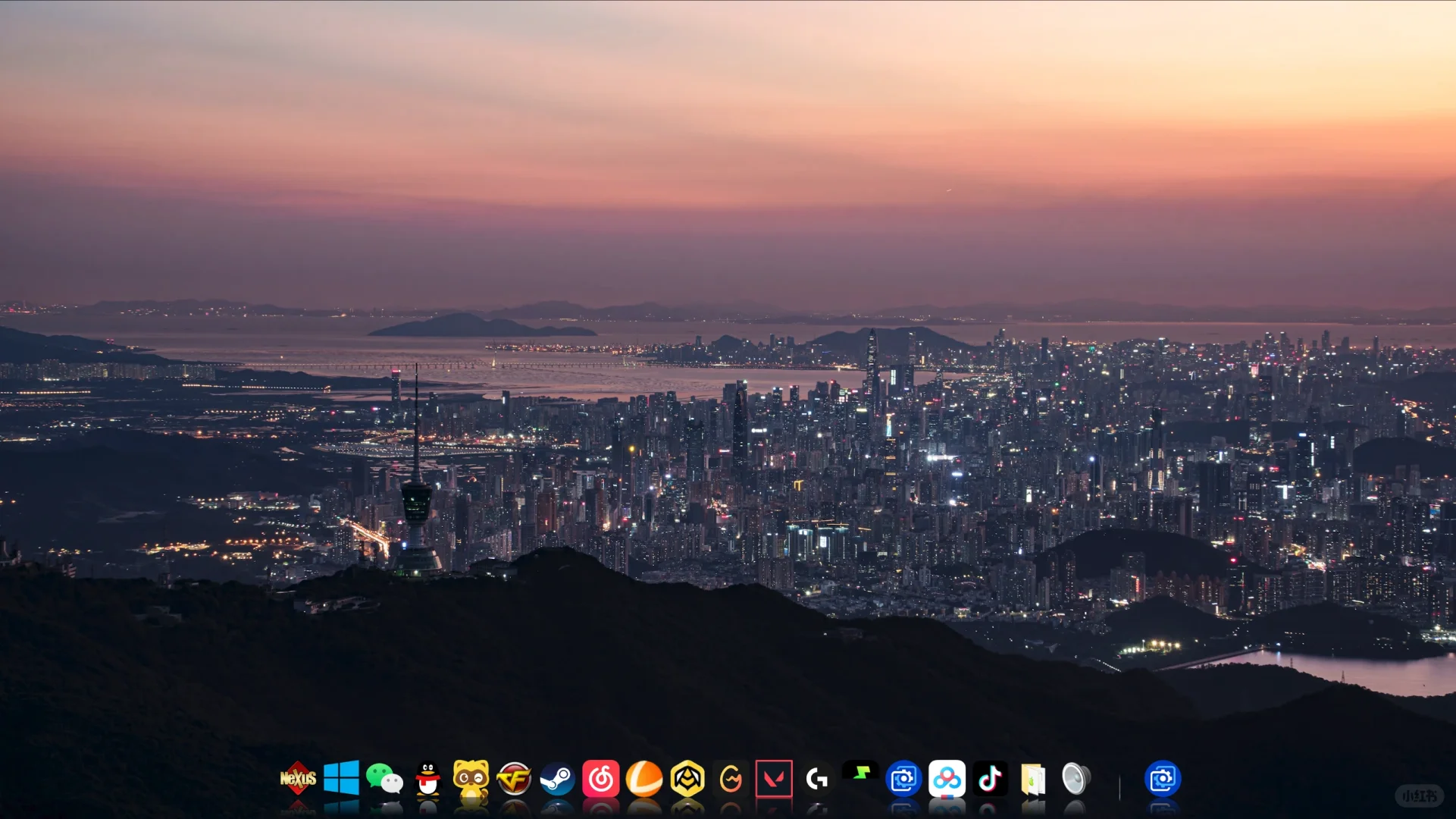Image resolution: width=1456 pixels, height=819 pixels.
Task: Open Steam from the dock
Action: 558,779
